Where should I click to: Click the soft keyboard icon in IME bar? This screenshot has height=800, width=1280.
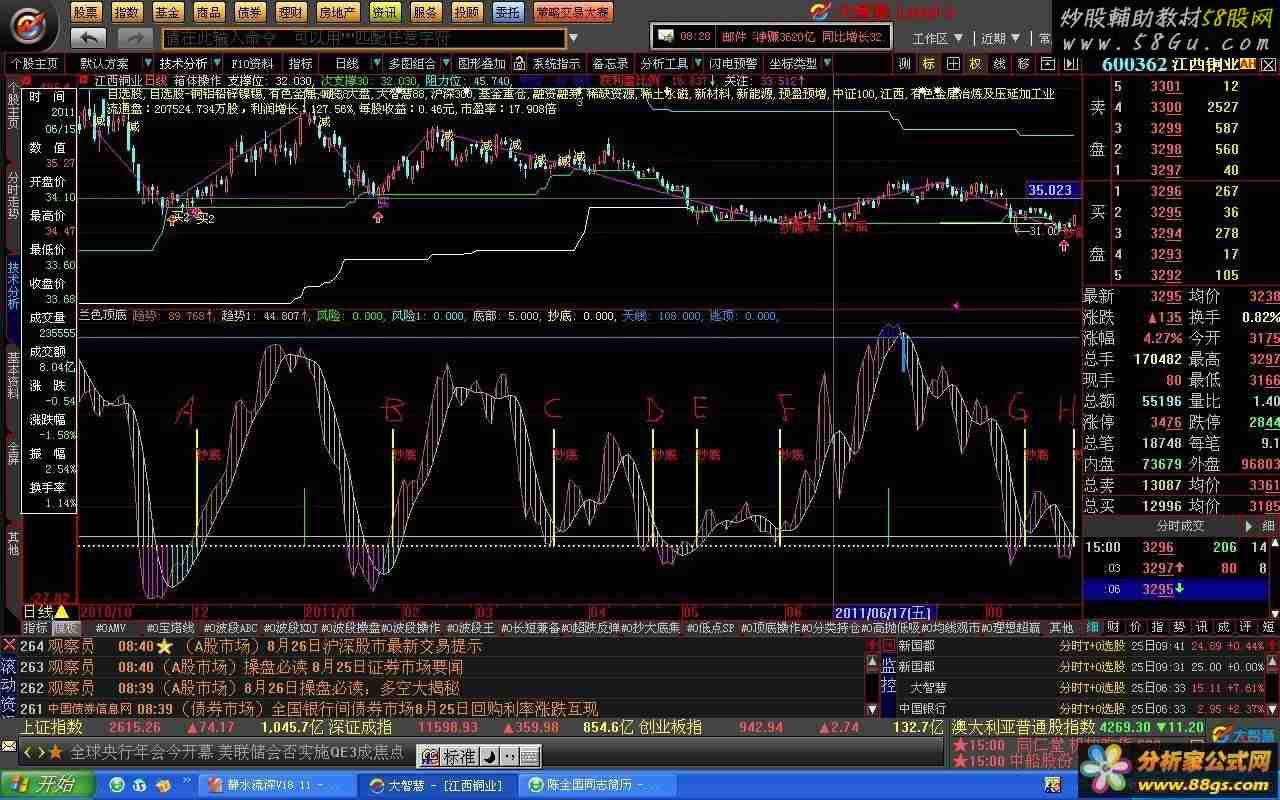coord(529,755)
